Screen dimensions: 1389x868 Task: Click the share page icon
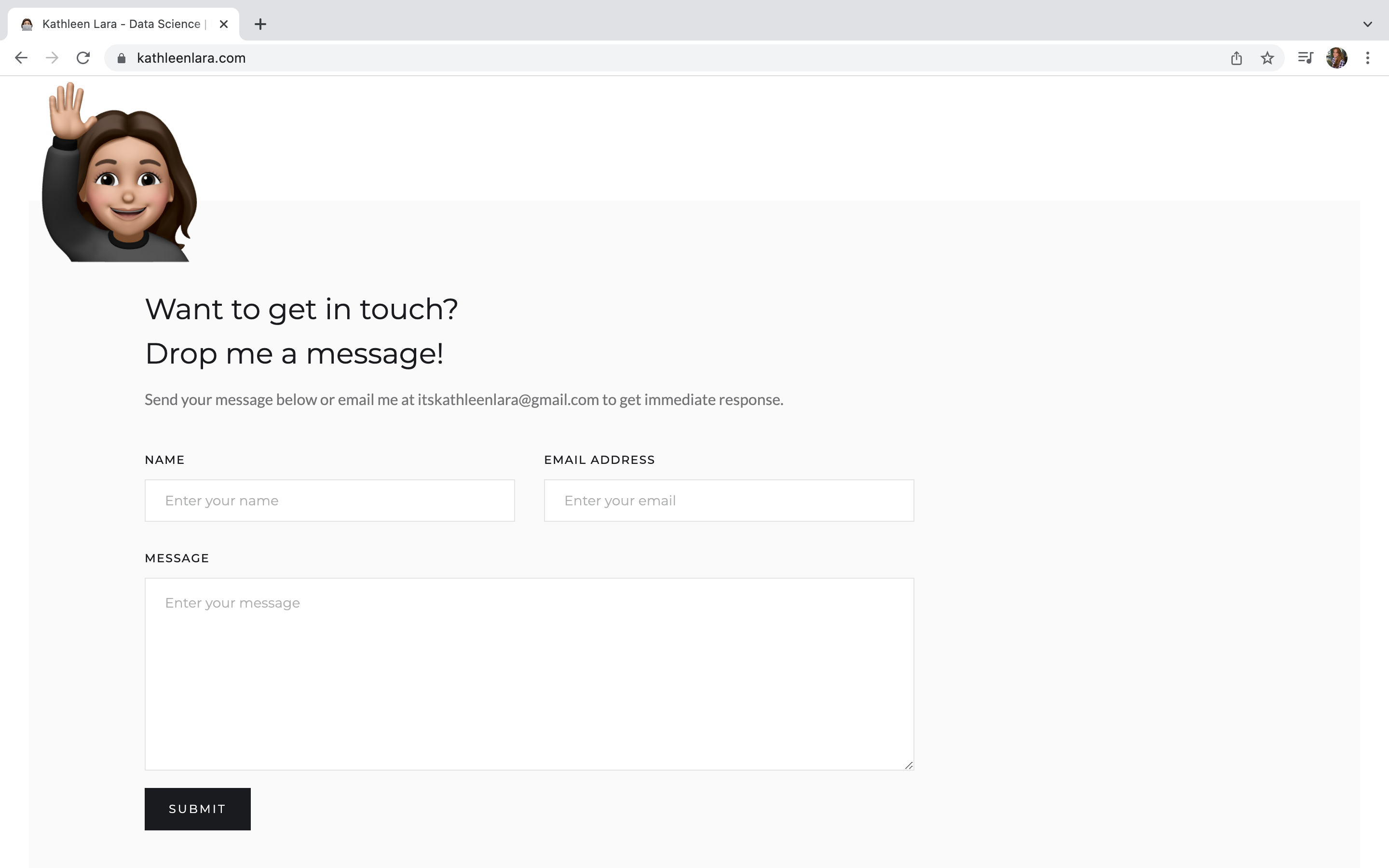pyautogui.click(x=1236, y=58)
